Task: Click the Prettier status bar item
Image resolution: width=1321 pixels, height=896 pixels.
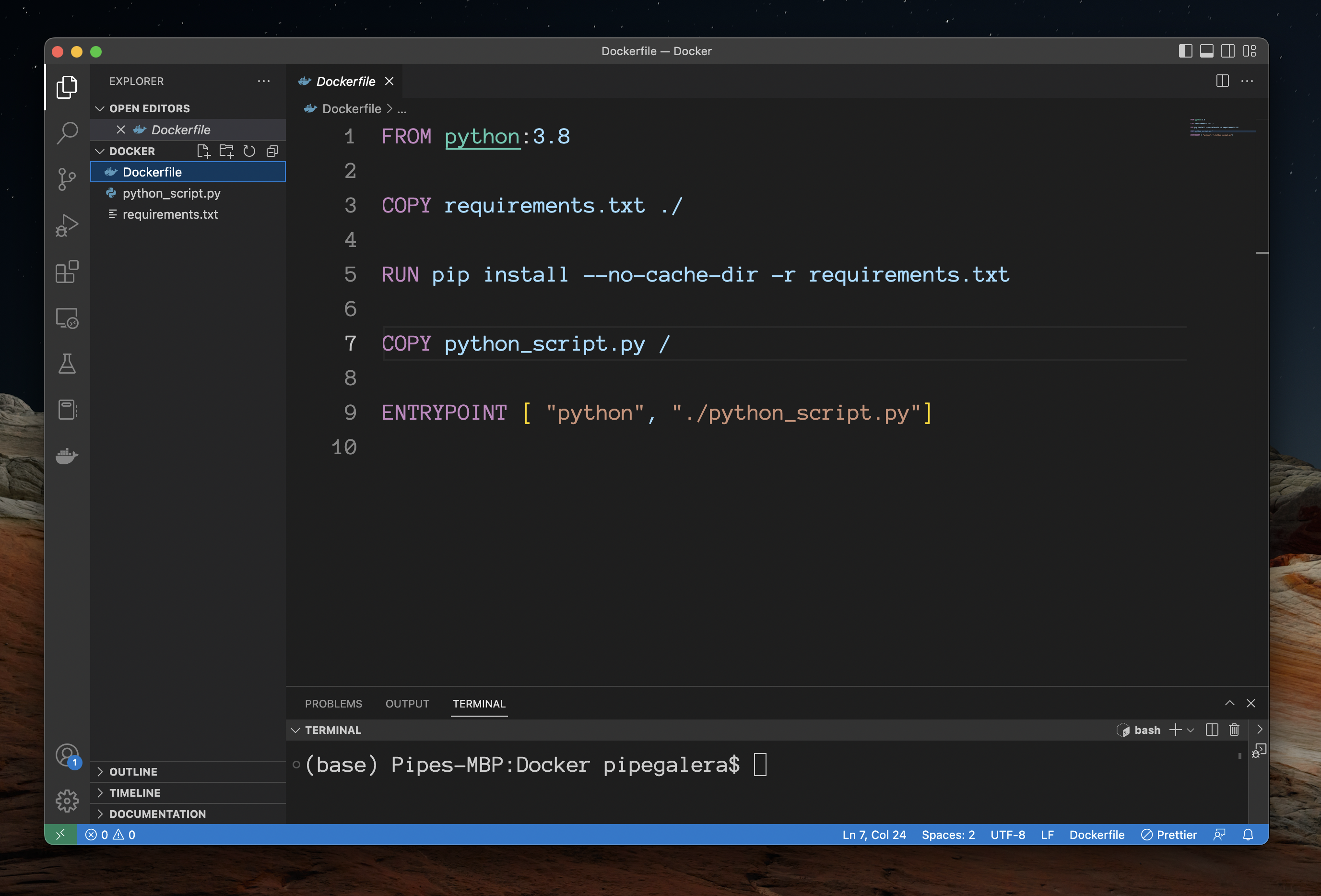Action: coord(1168,835)
